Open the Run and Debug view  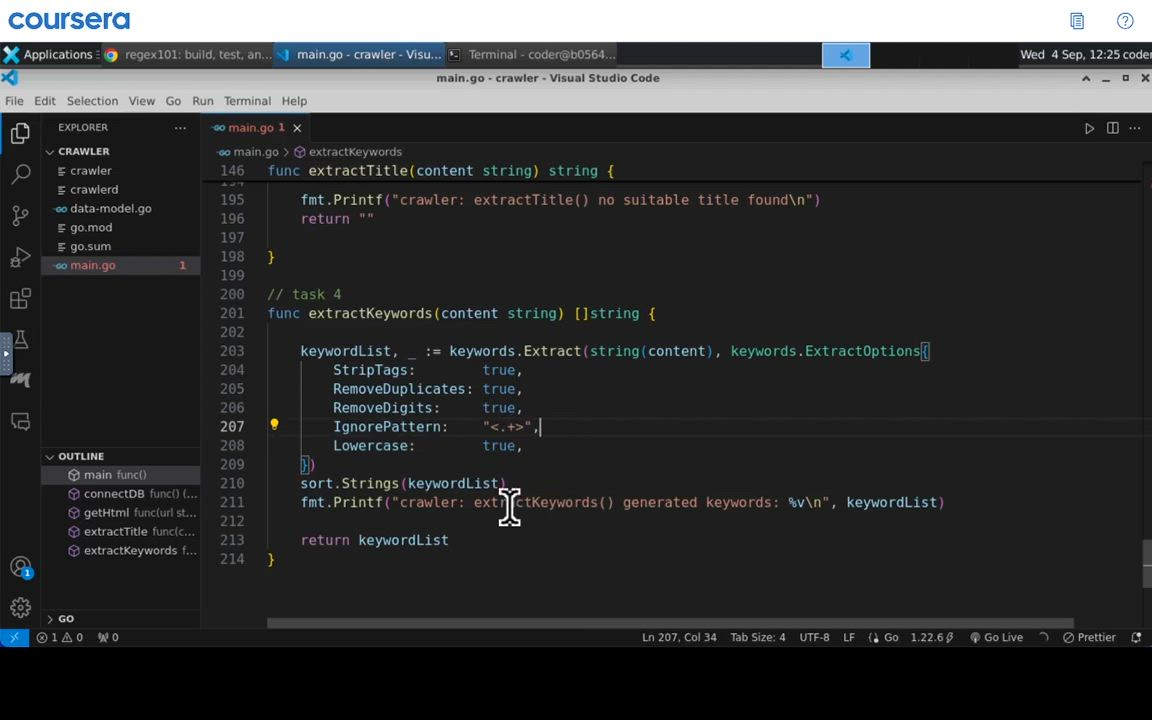[21, 258]
